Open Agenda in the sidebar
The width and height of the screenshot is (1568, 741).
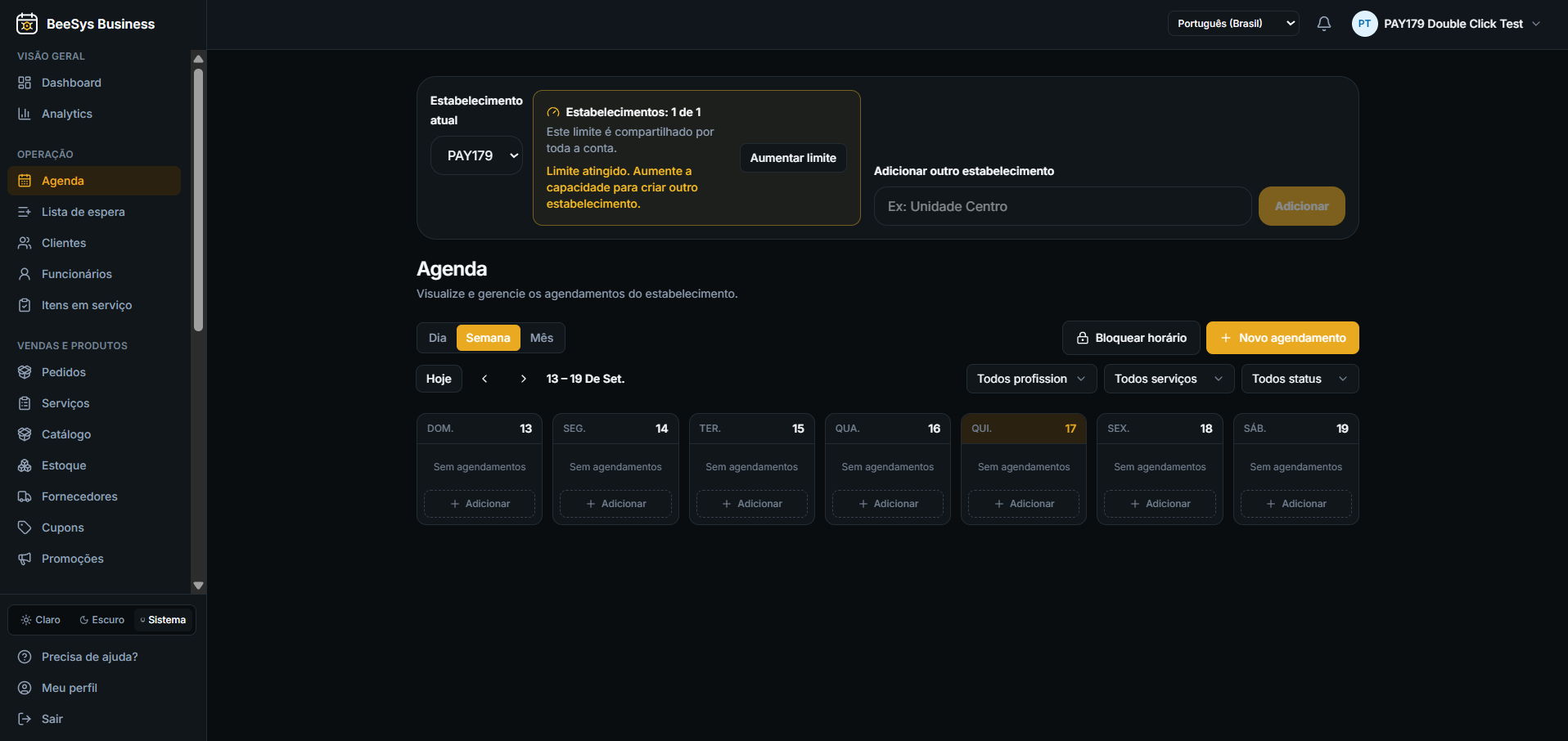click(94, 181)
